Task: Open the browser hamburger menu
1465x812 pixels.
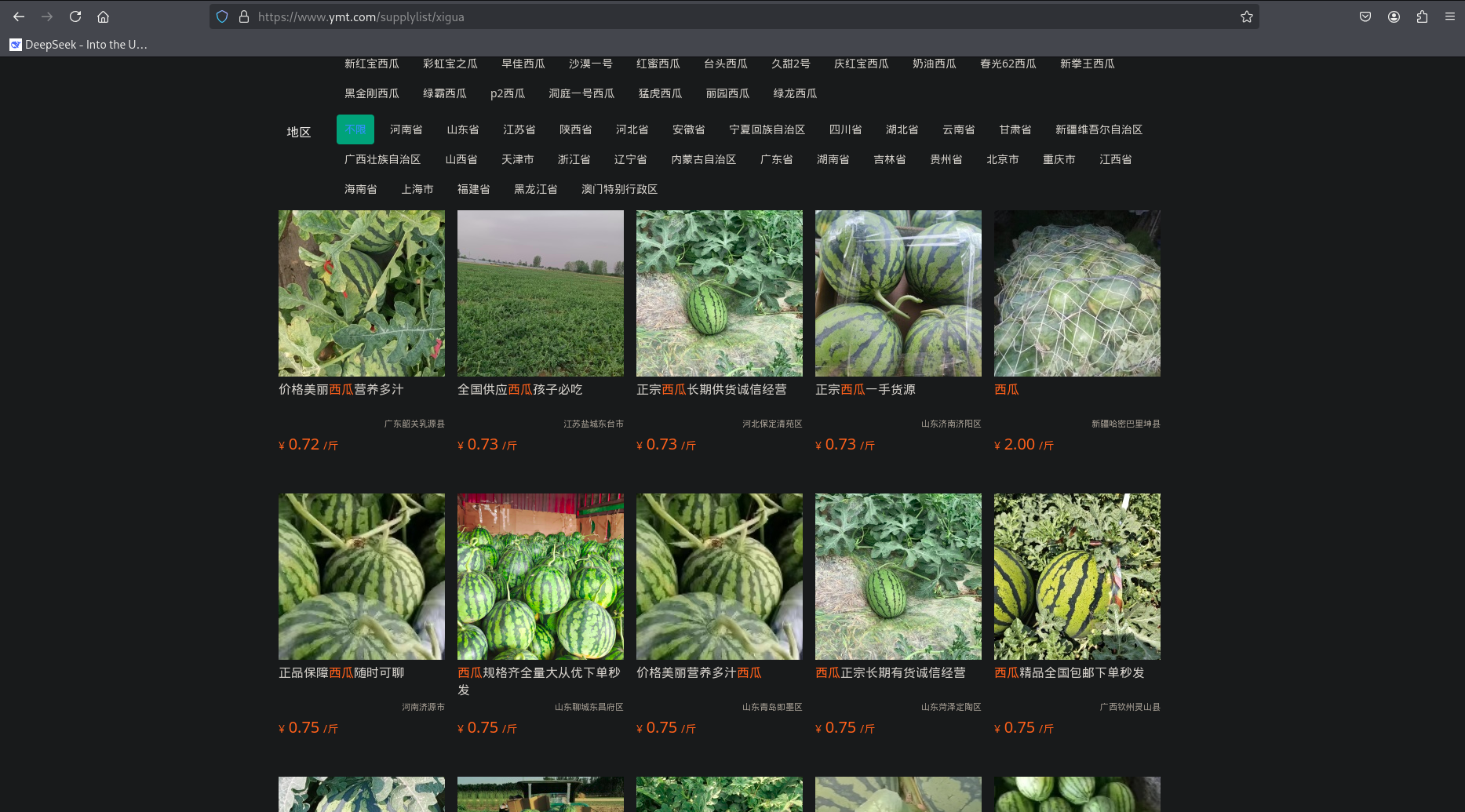Action: 1450,16
